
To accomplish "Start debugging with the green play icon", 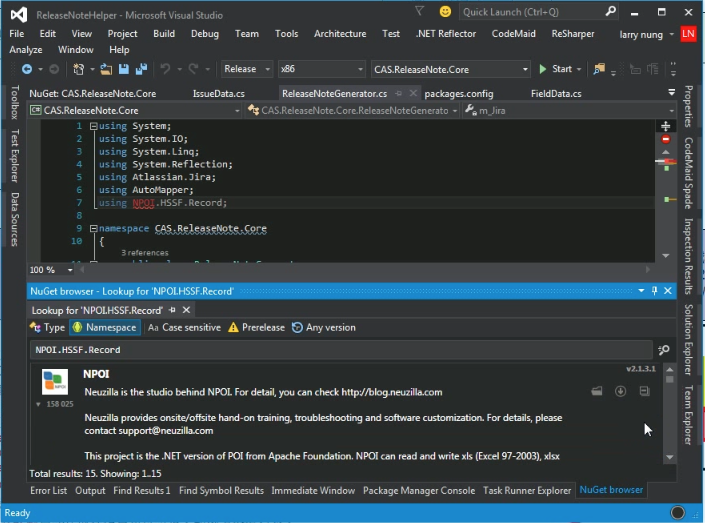I will (x=543, y=69).
